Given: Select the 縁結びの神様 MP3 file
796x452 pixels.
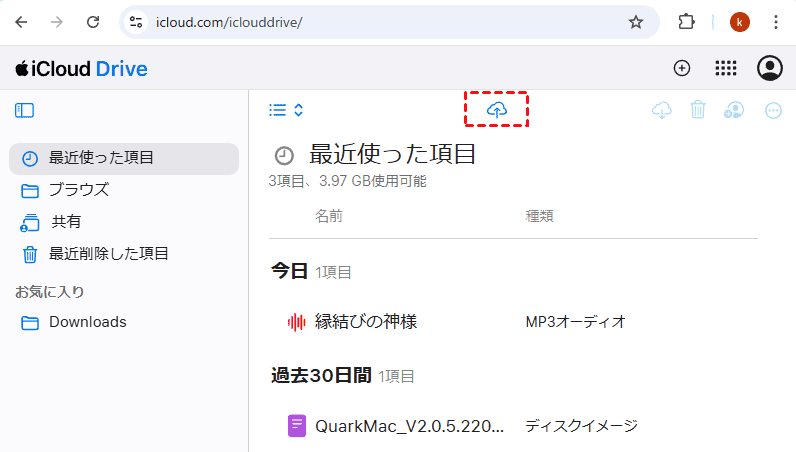Looking at the screenshot, I should [366, 321].
